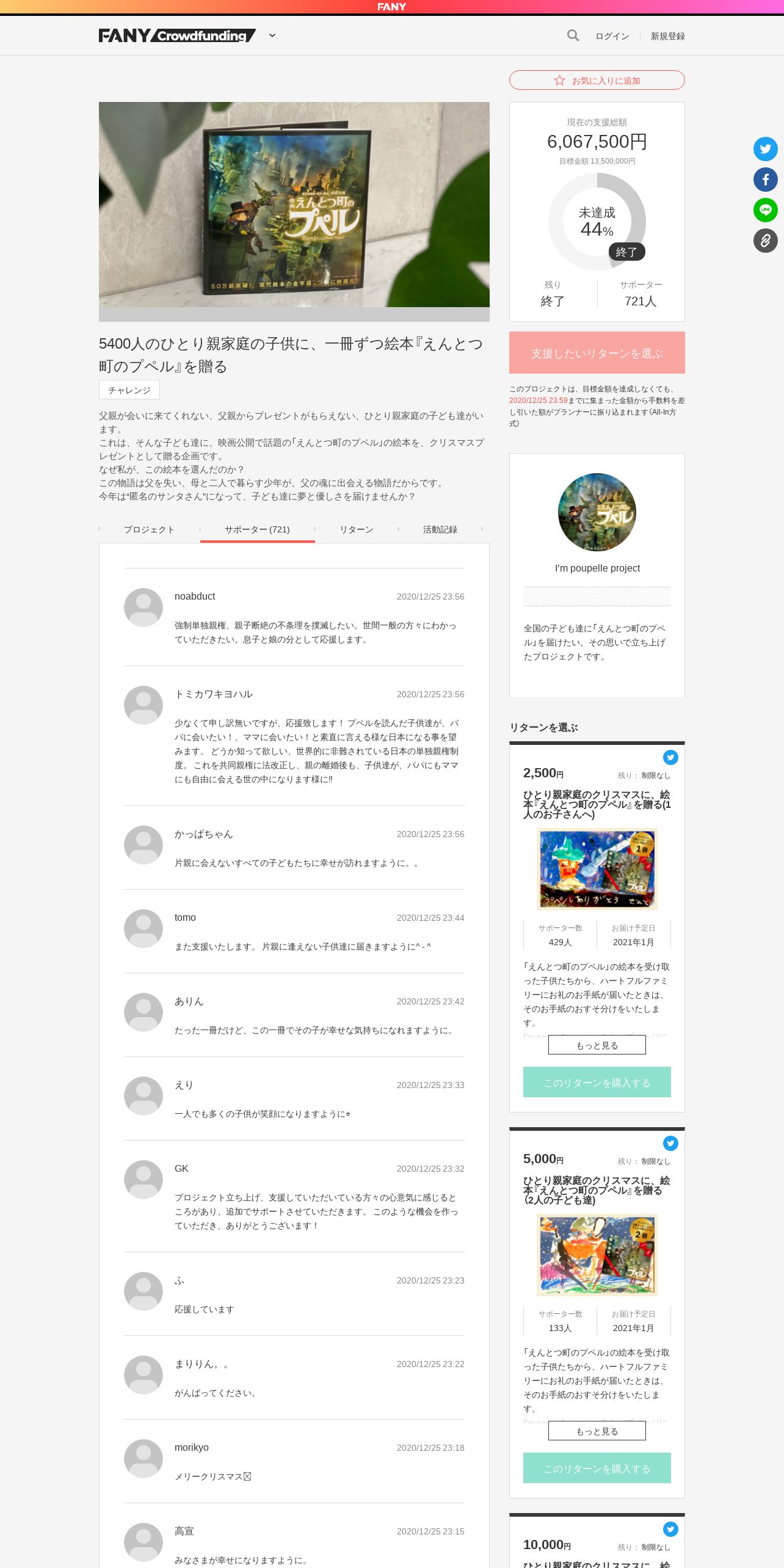
Task: Click えり's avatar icon
Action: pos(143,1096)
